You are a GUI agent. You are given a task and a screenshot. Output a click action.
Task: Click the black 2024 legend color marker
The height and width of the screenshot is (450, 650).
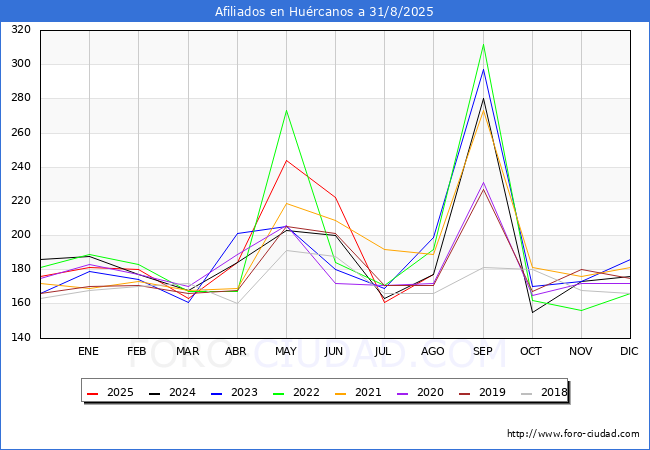click(x=154, y=393)
